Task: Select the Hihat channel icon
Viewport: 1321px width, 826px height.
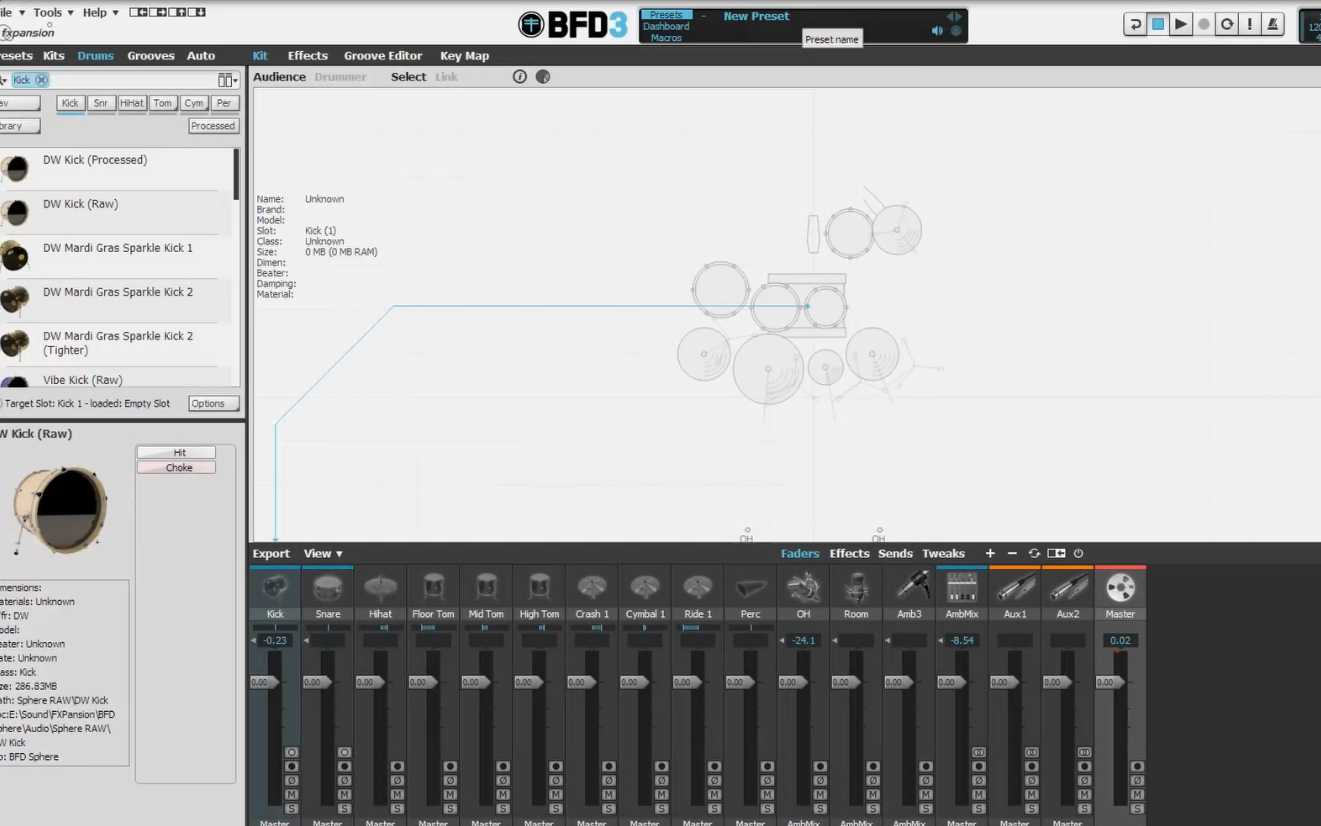Action: [x=380, y=588]
